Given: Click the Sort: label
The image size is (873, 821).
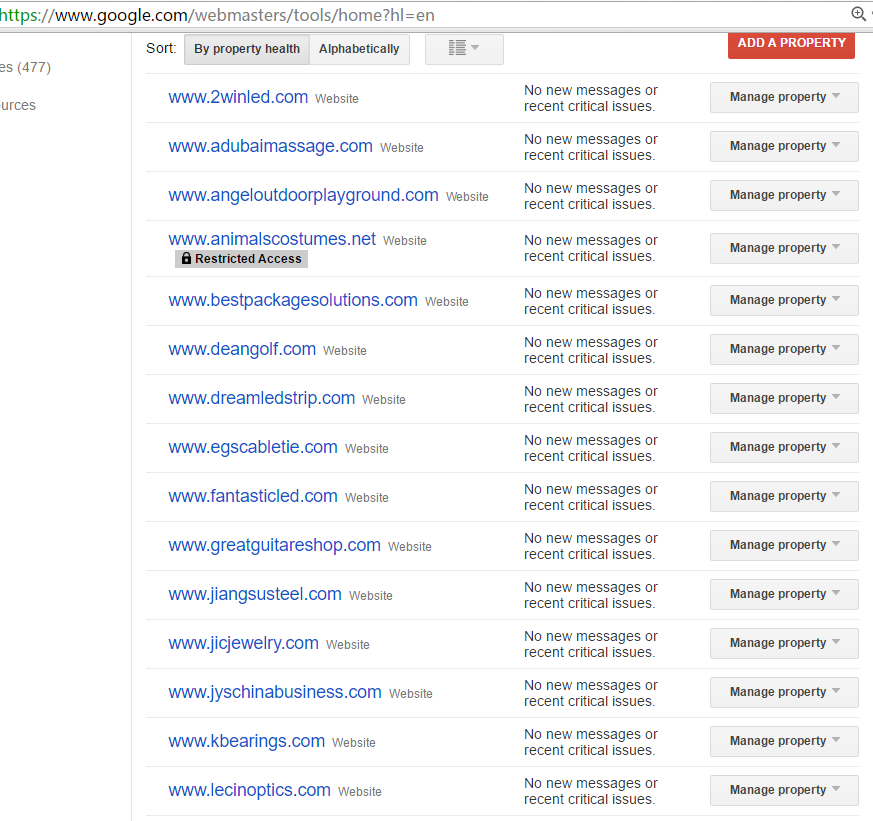Looking at the screenshot, I should click(x=161, y=48).
